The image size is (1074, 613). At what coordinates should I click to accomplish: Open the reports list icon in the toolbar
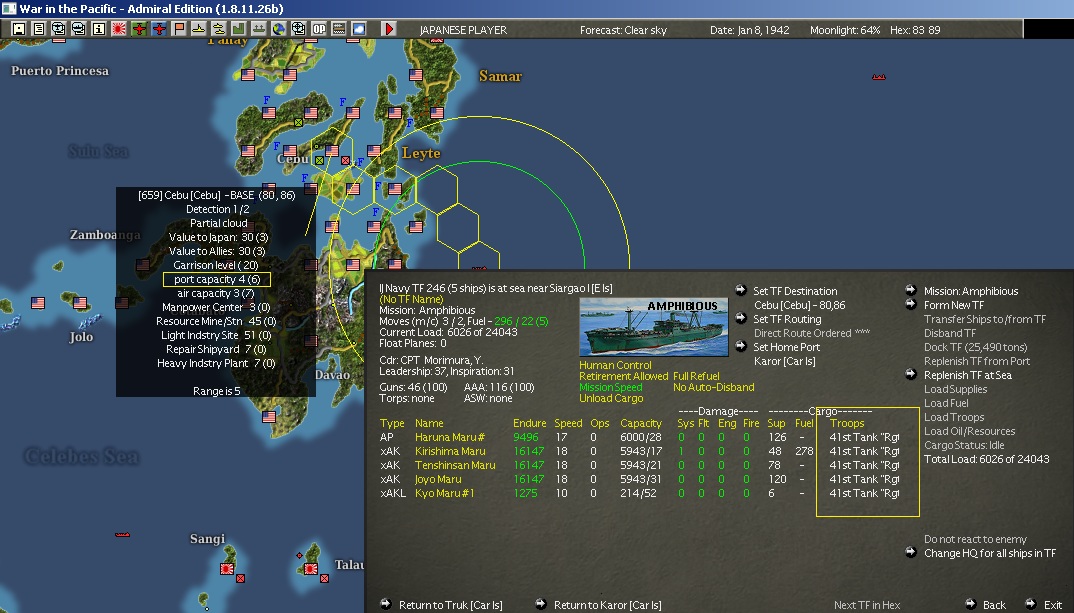tap(38, 29)
